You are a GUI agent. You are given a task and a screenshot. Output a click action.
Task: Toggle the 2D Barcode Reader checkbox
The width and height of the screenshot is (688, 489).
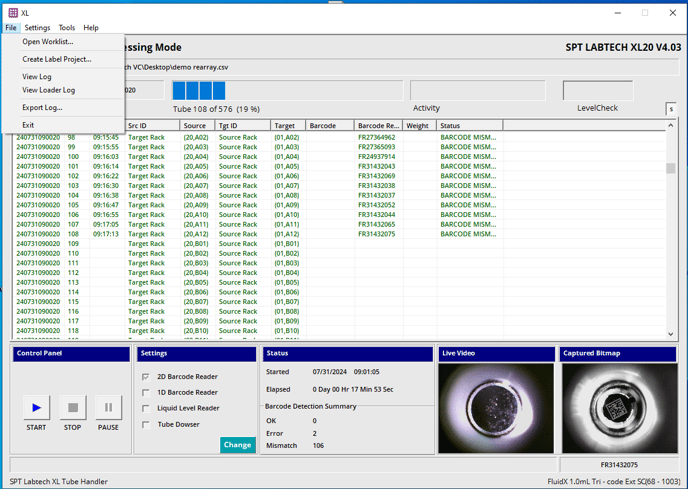[146, 377]
